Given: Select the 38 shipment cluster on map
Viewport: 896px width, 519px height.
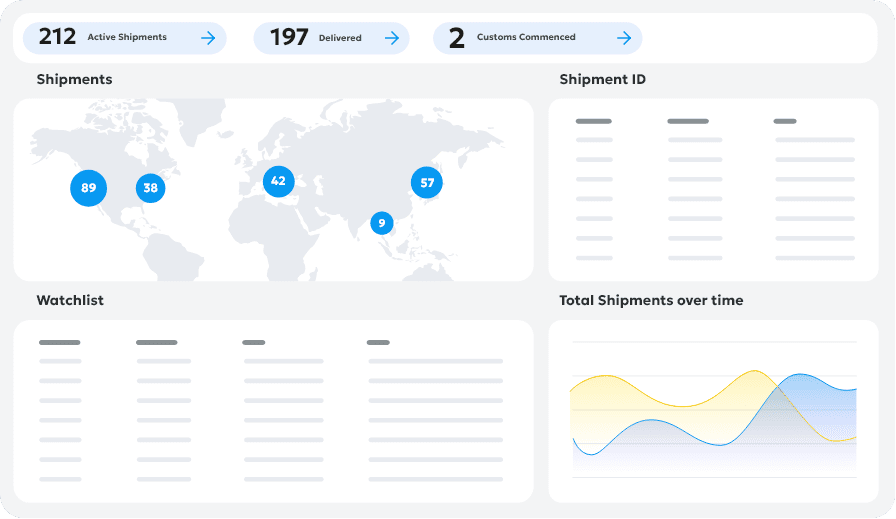Looking at the screenshot, I should (150, 188).
